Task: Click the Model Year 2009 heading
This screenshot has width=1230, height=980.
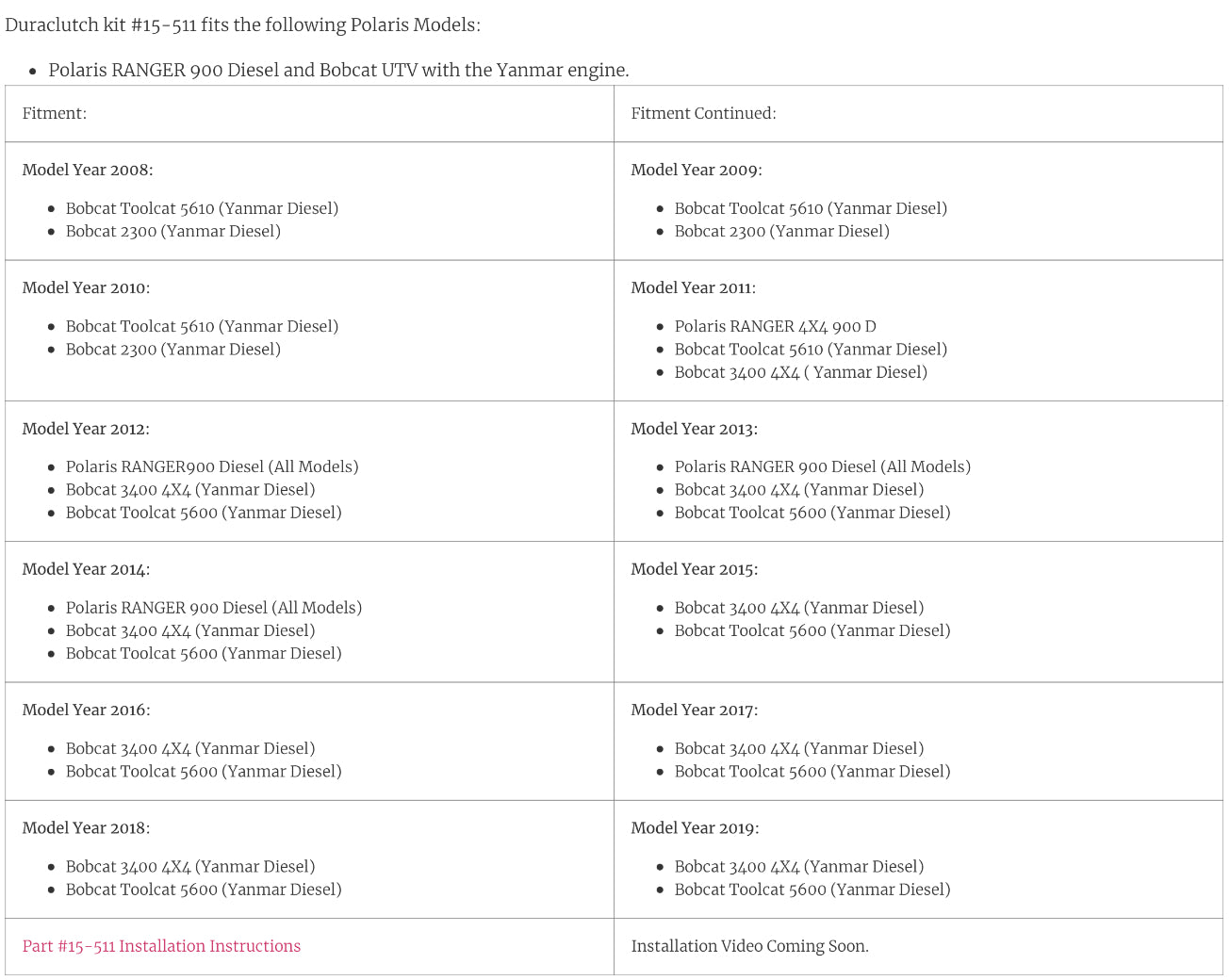Action: coord(697,170)
